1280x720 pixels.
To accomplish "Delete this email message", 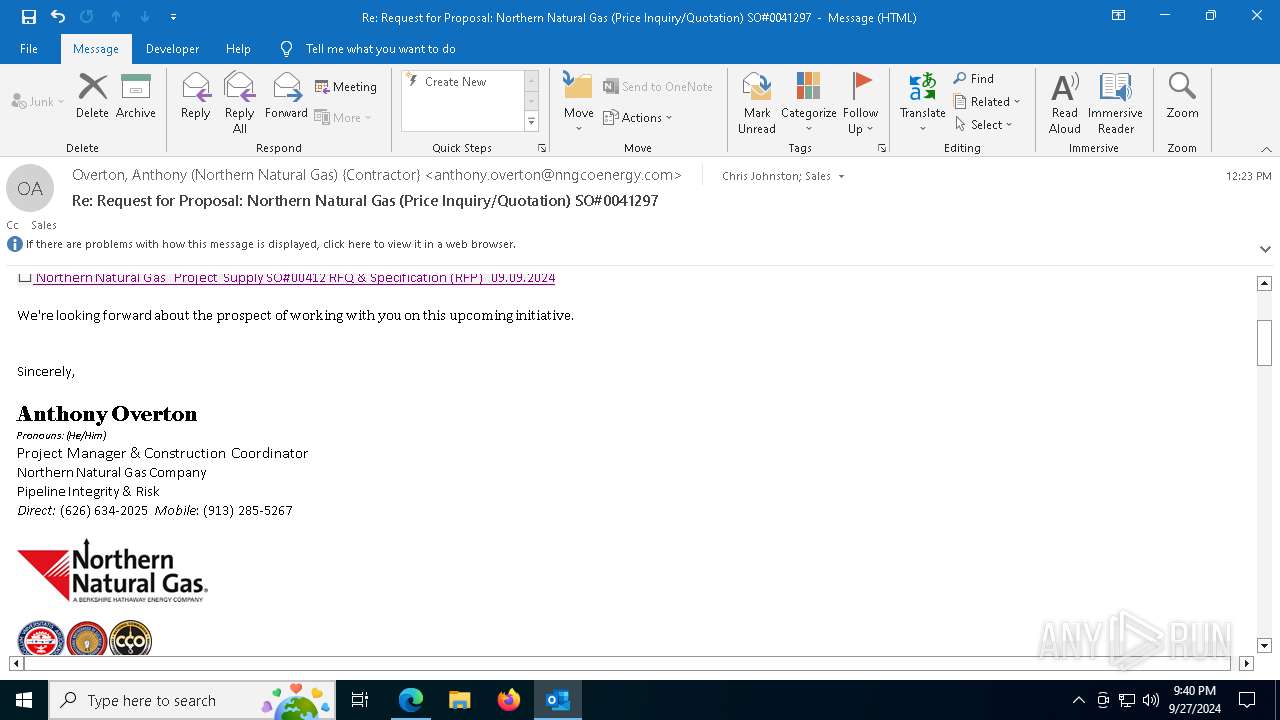I will tap(92, 97).
